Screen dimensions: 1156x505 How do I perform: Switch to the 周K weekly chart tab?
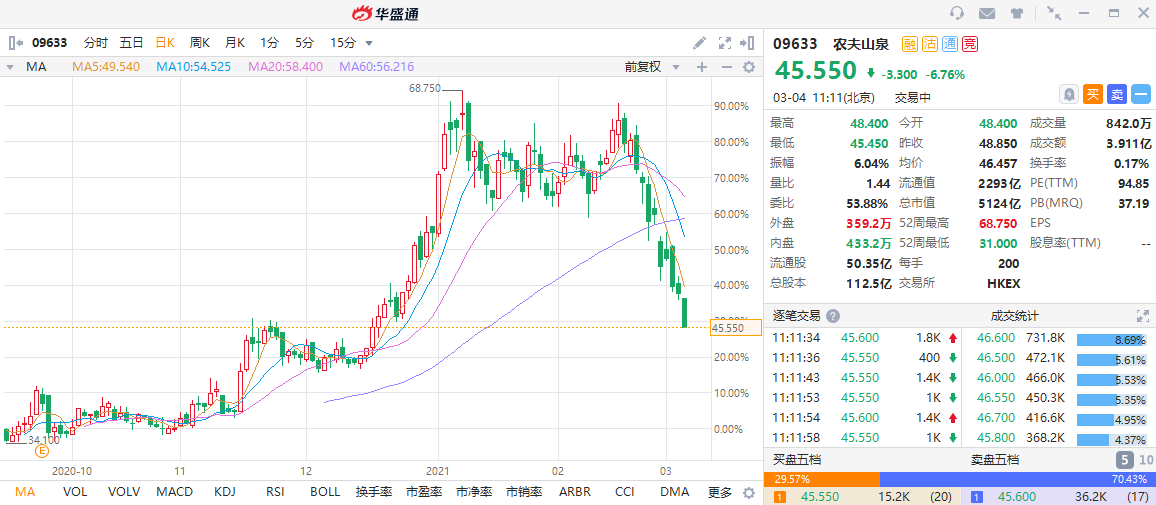click(x=200, y=43)
